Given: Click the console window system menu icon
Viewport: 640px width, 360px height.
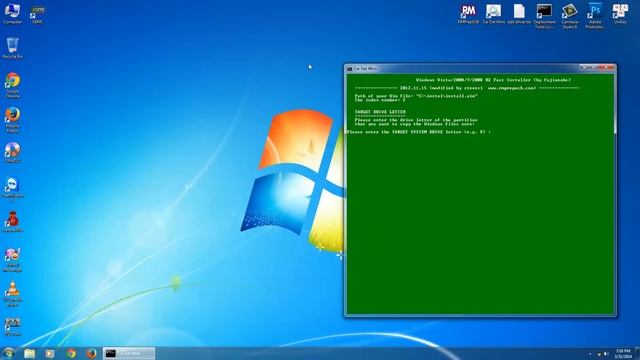Looking at the screenshot, I should 349,69.
